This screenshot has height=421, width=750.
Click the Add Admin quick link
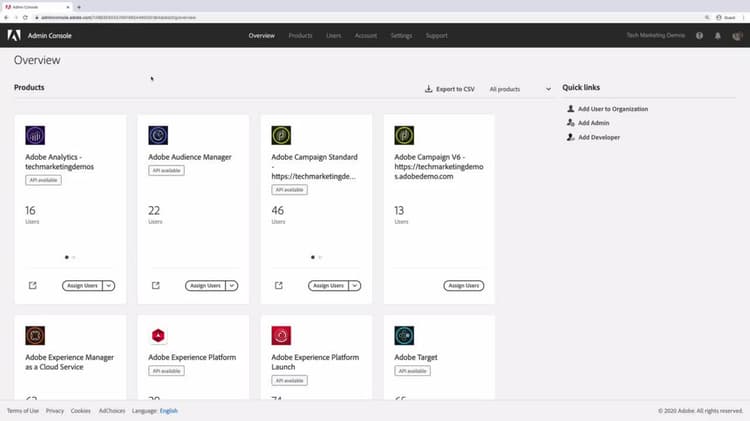(x=594, y=123)
